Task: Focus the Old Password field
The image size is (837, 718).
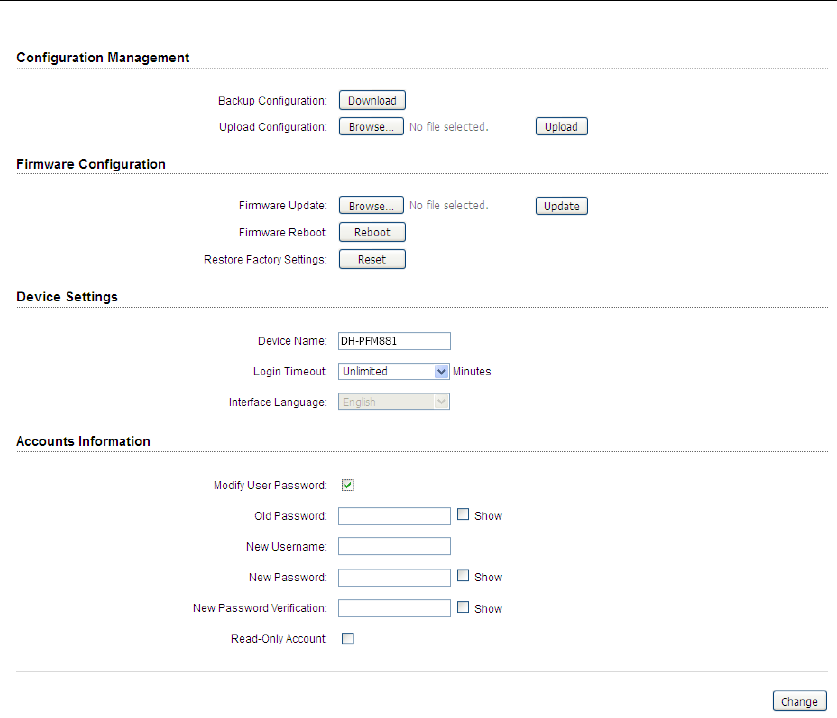Action: (x=394, y=516)
